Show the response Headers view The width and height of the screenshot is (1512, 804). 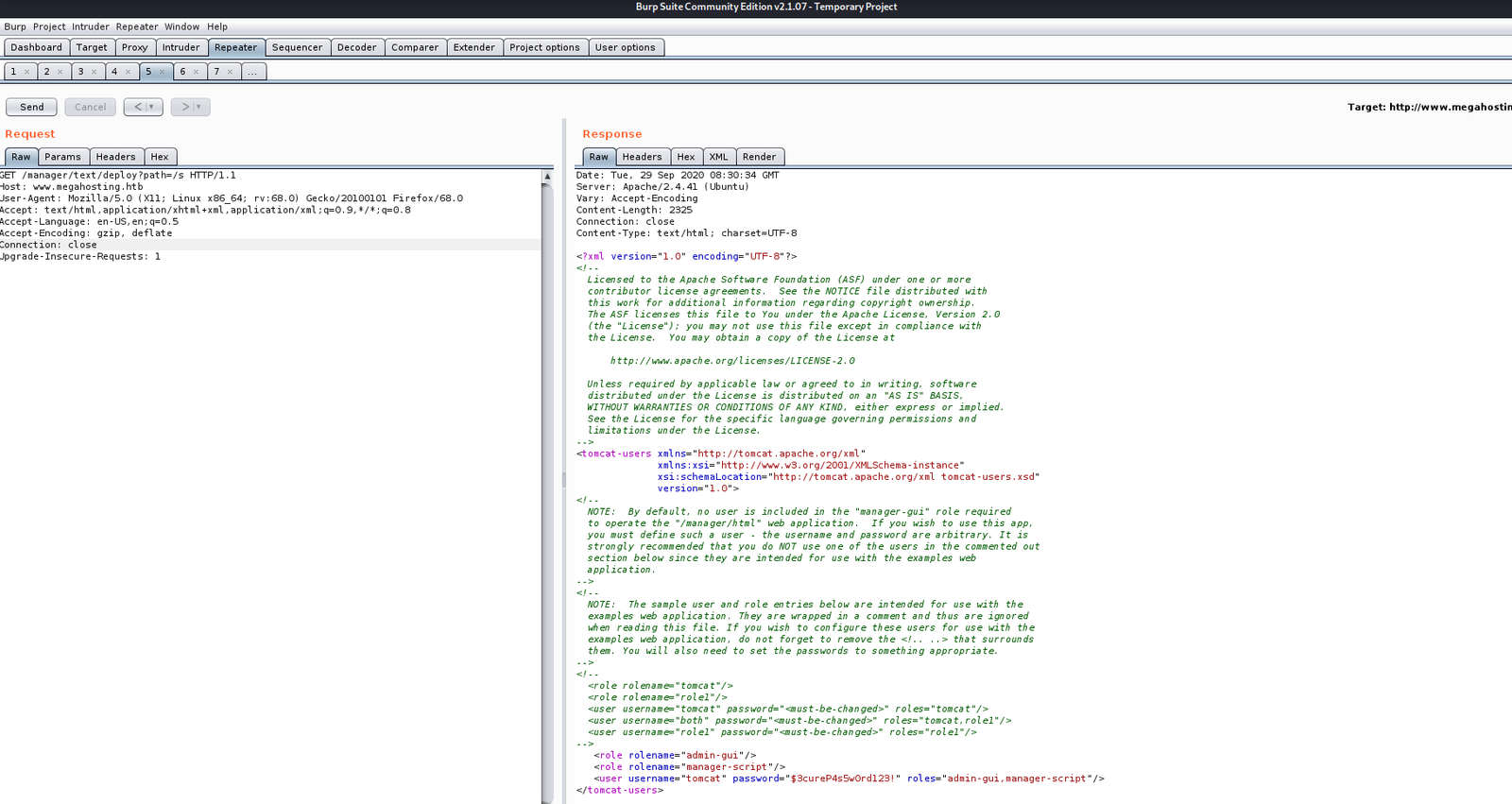tap(643, 157)
